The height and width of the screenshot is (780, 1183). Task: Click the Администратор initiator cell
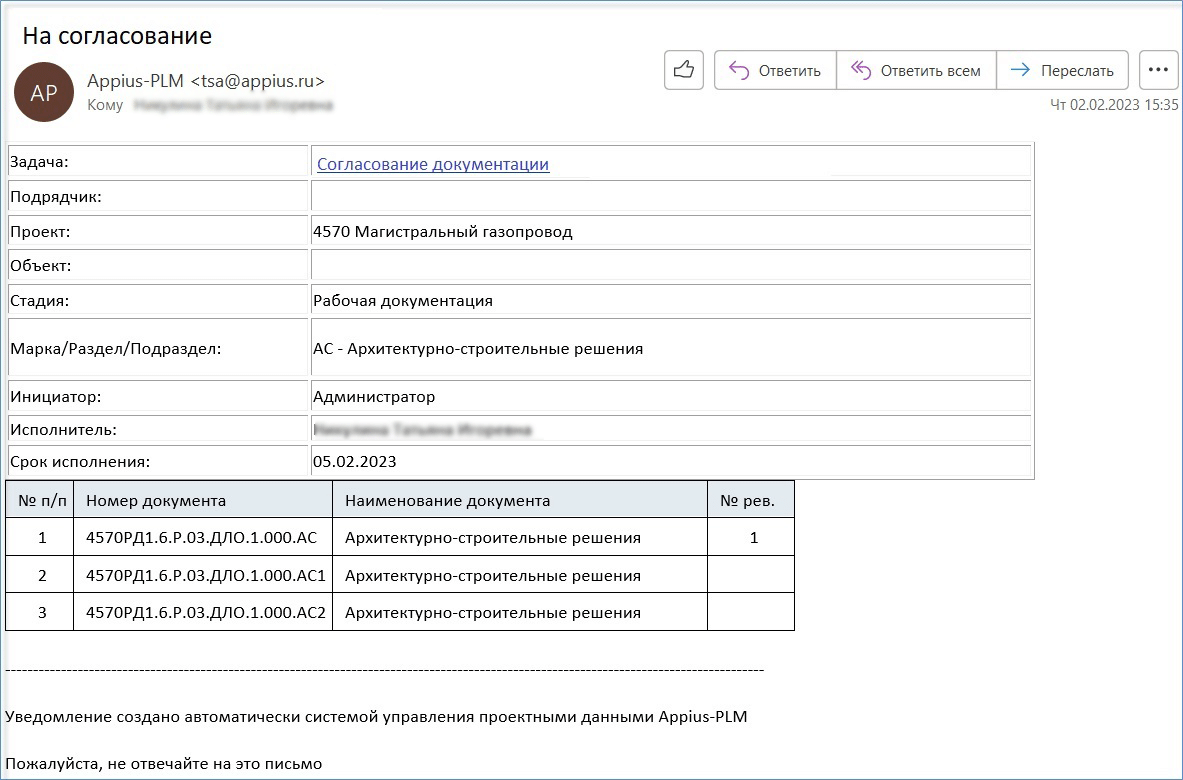coord(374,396)
